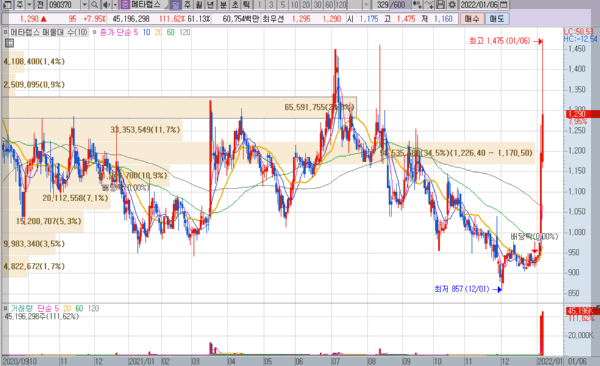Click the 전 button beside stock code
The width and height of the screenshot is (600, 366).
coord(41,5)
